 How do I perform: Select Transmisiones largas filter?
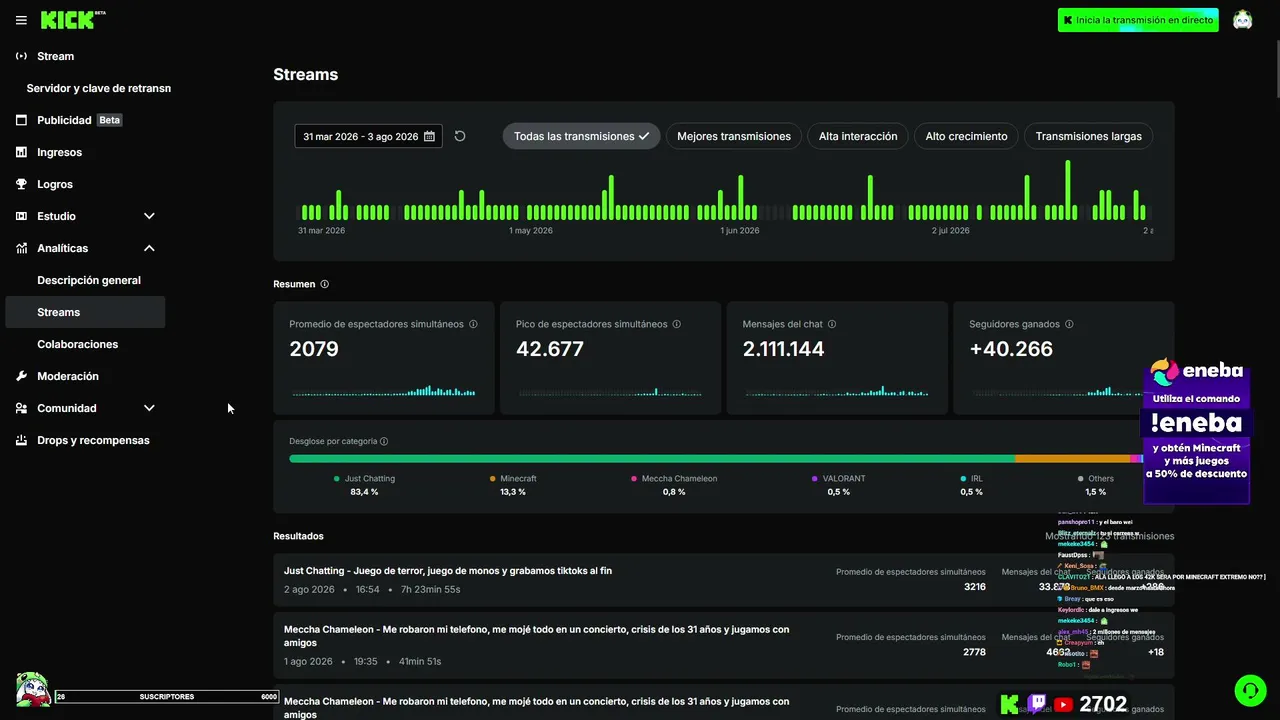[1088, 136]
